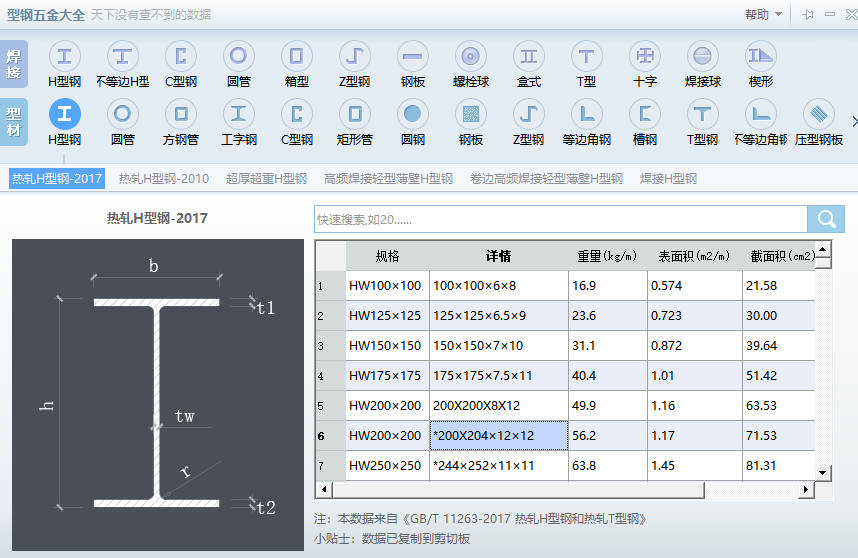The height and width of the screenshot is (558, 858).
Task: Select the 不等边角钢 unequal angle icon
Action: 761,114
